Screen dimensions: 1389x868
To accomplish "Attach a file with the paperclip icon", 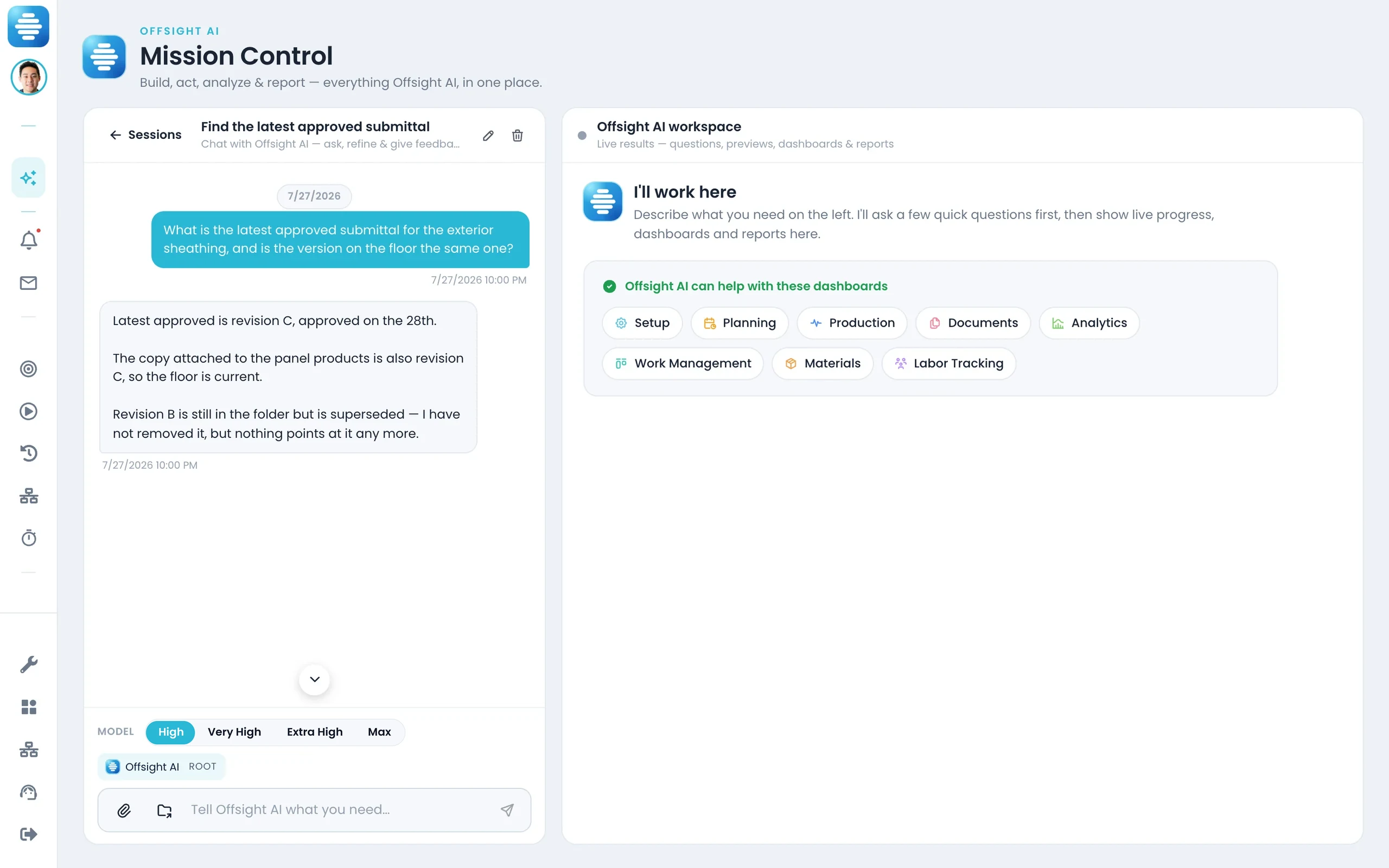I will [x=124, y=810].
